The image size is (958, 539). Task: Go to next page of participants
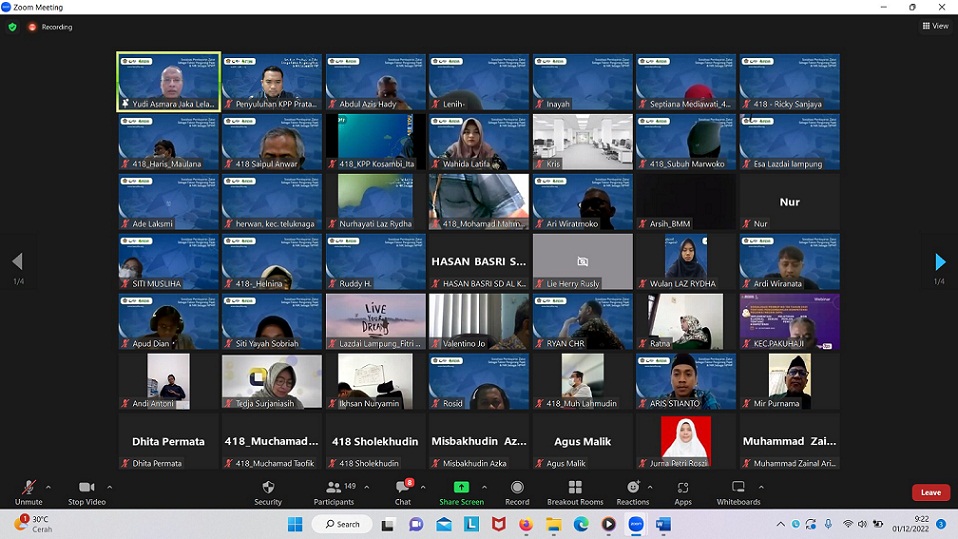[939, 262]
